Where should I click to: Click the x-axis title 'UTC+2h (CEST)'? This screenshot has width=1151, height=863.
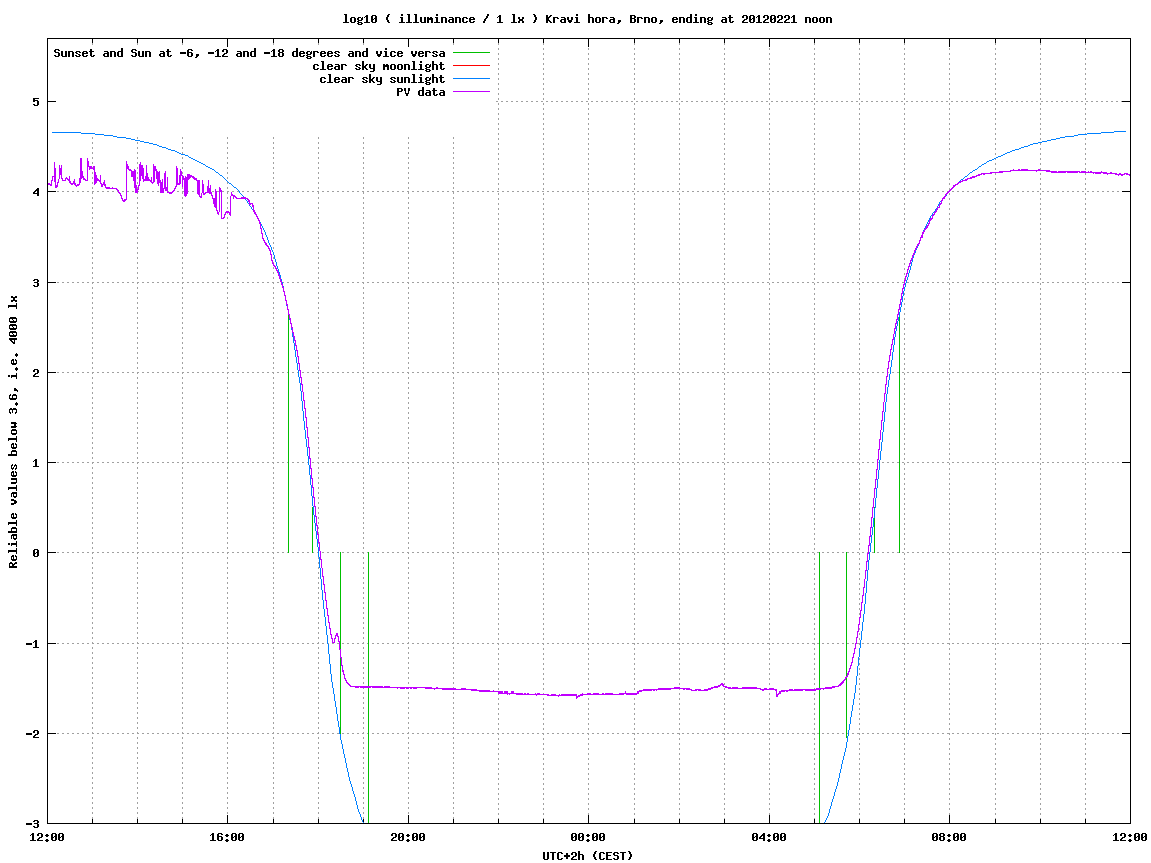click(587, 856)
